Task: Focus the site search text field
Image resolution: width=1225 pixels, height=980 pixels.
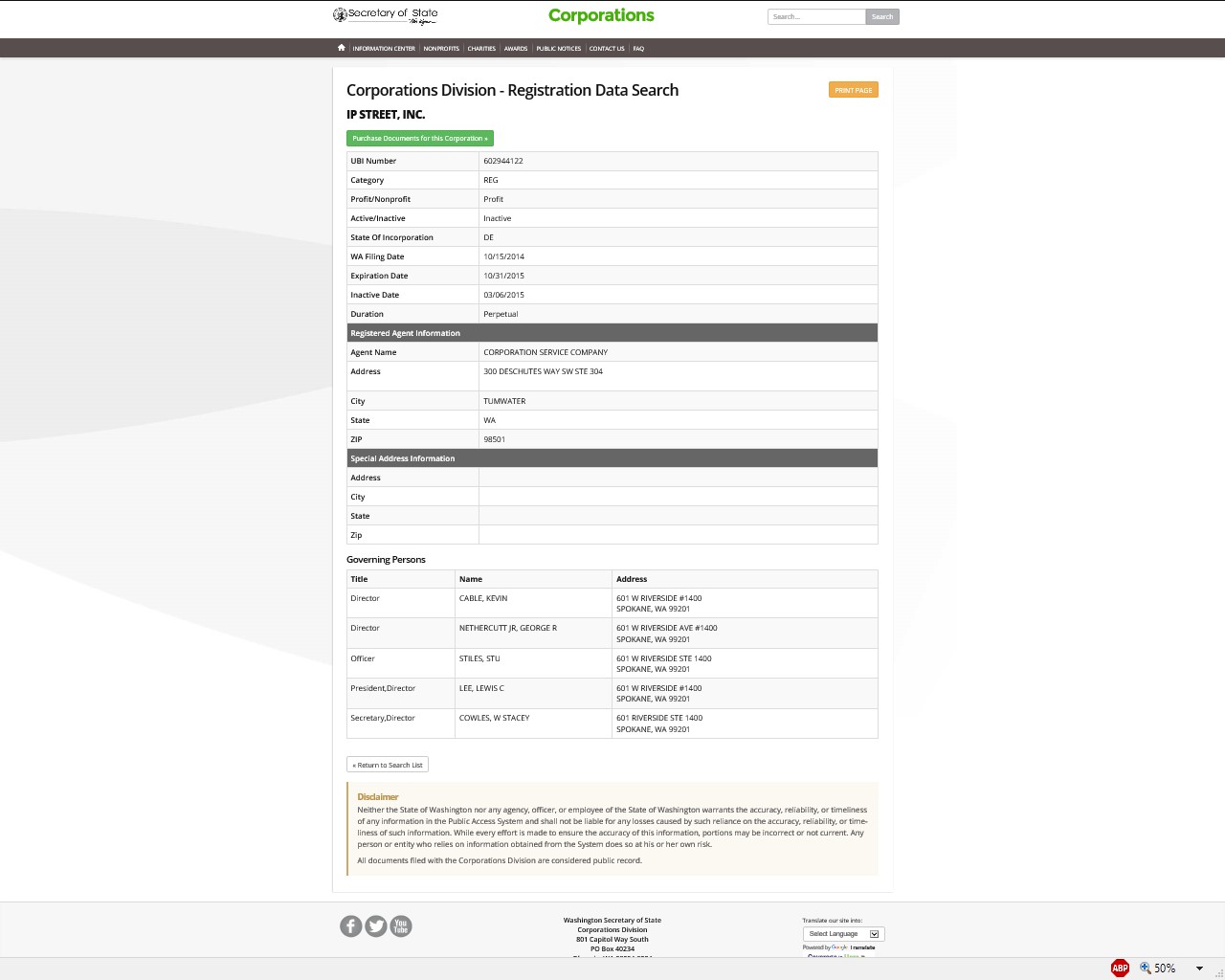Action: (x=816, y=16)
